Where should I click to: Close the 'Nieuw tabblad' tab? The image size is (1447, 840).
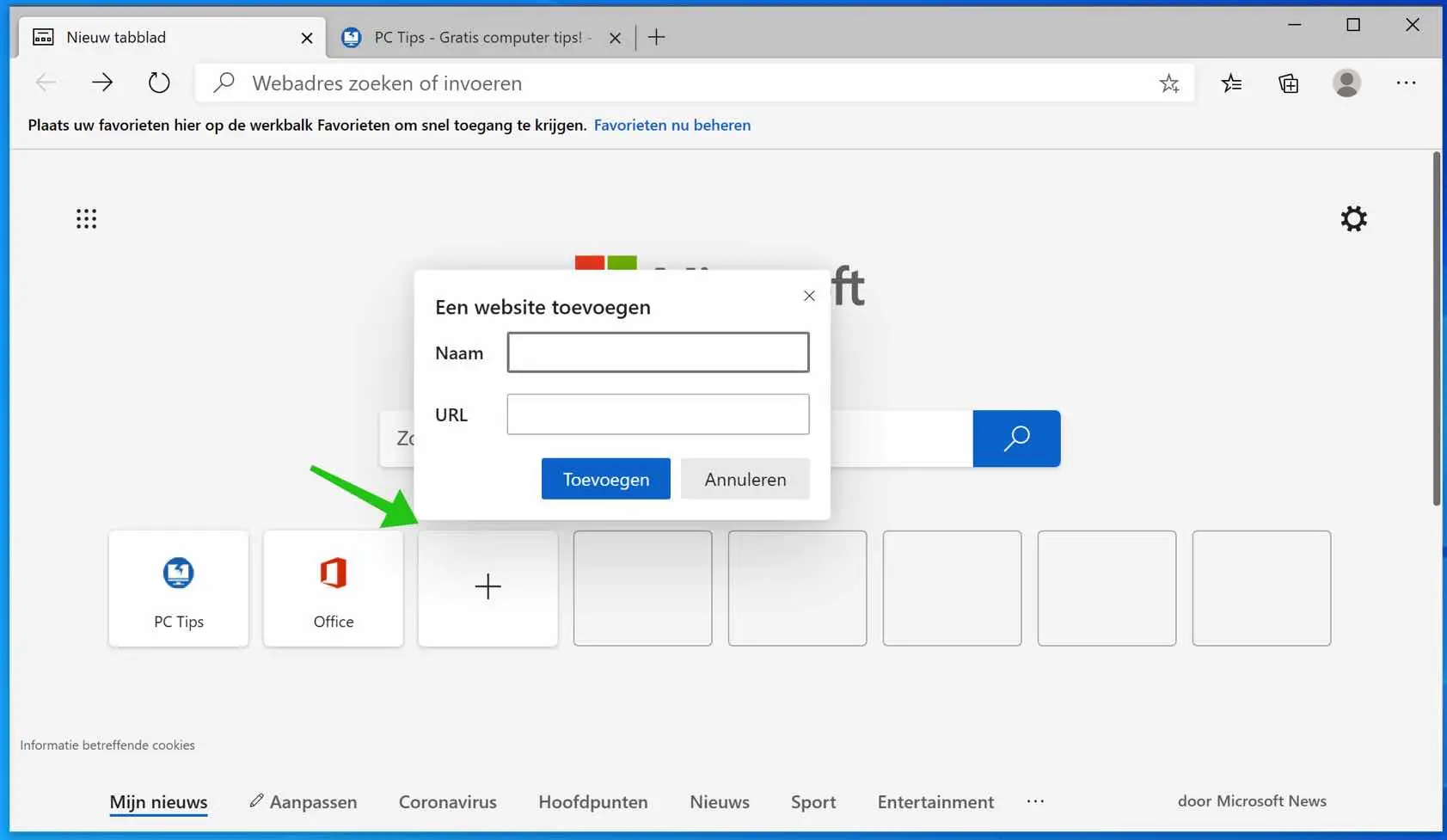[x=307, y=38]
